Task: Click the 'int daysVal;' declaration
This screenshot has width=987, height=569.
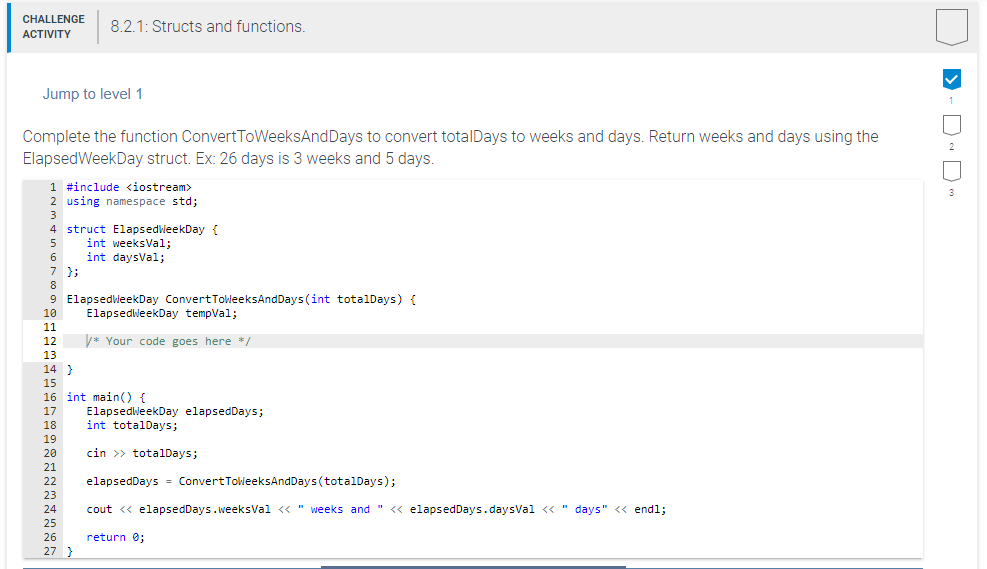Action: tap(125, 257)
